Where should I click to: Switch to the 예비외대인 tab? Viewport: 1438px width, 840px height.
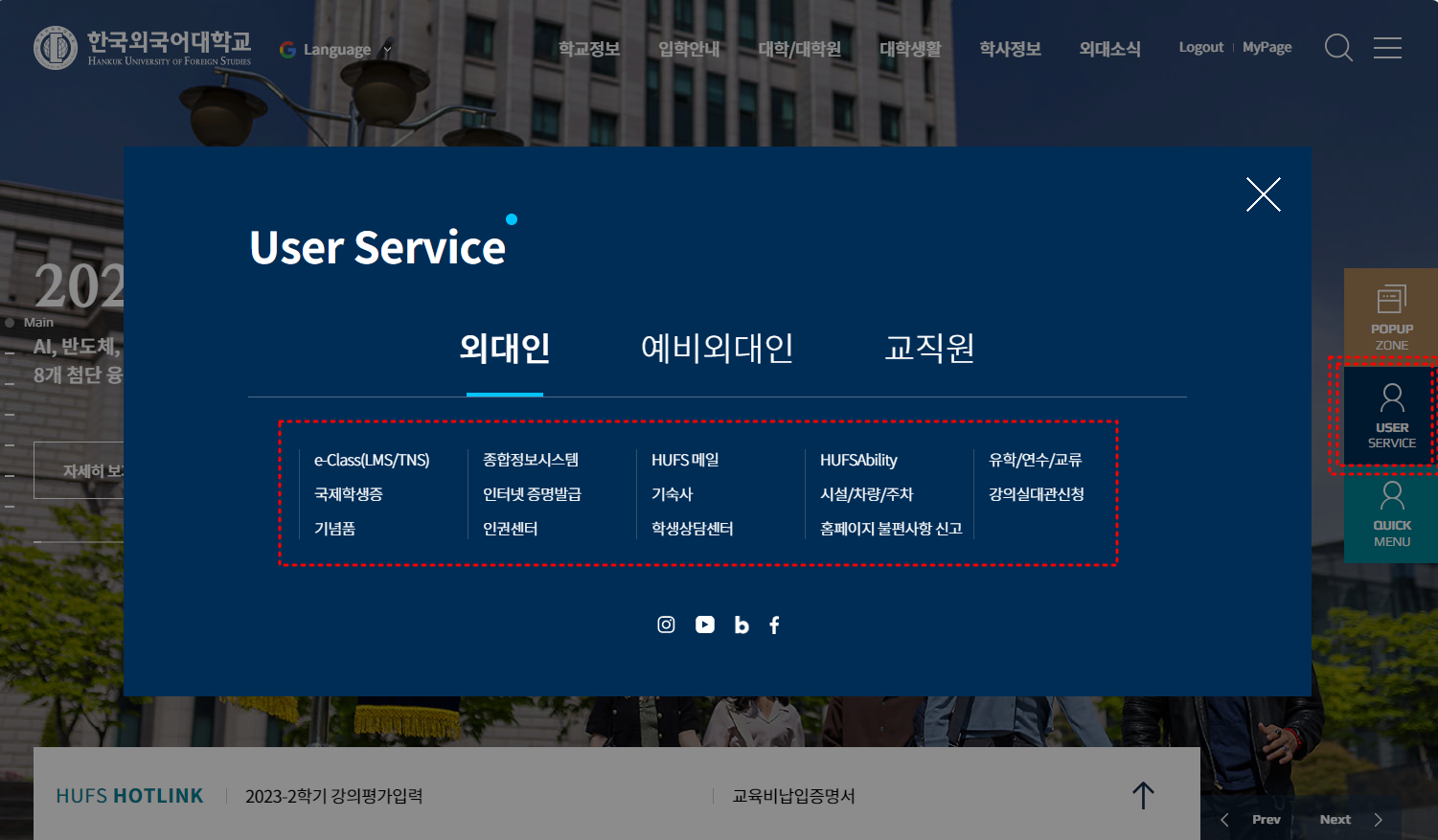717,348
